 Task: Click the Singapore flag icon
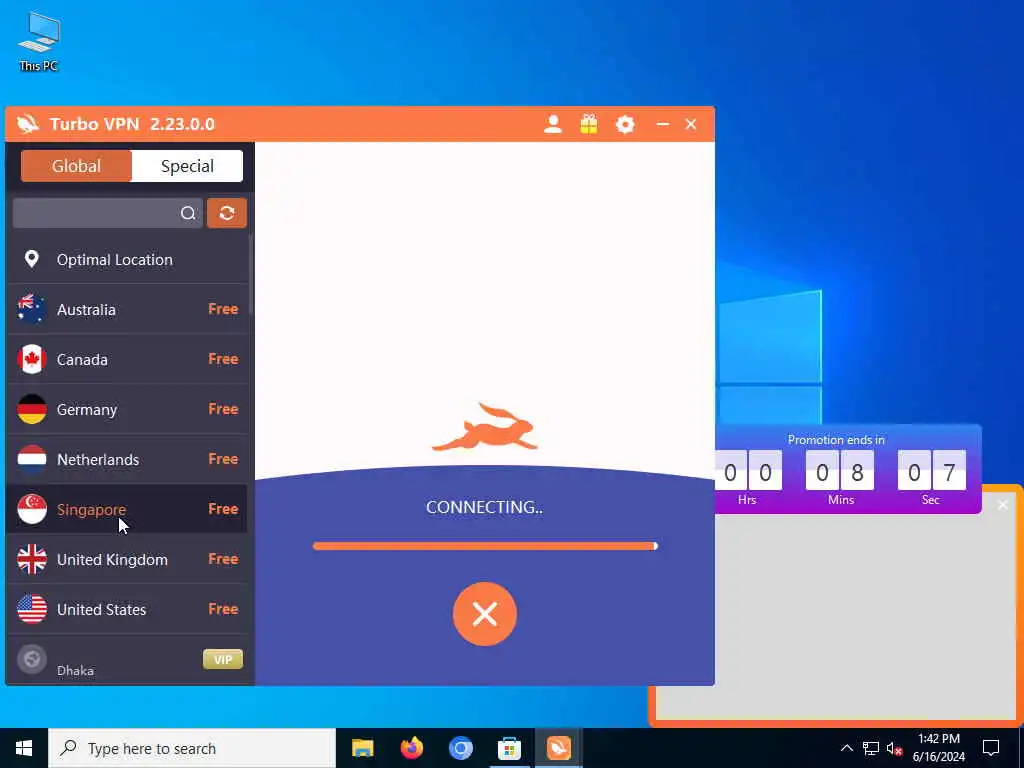31,509
